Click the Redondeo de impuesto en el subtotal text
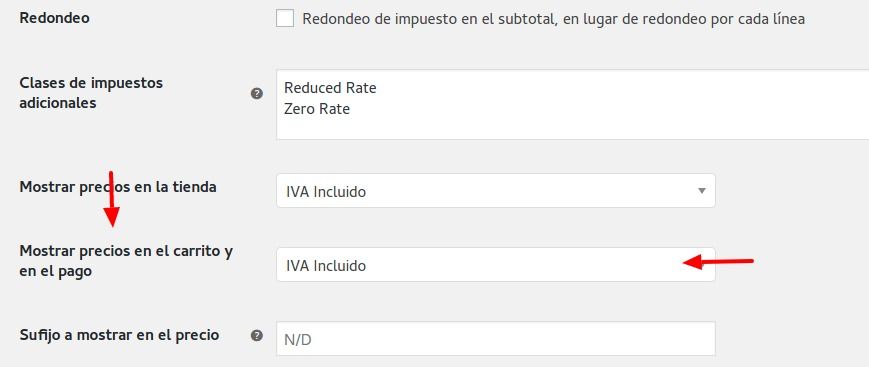The image size is (869, 367). tap(553, 19)
